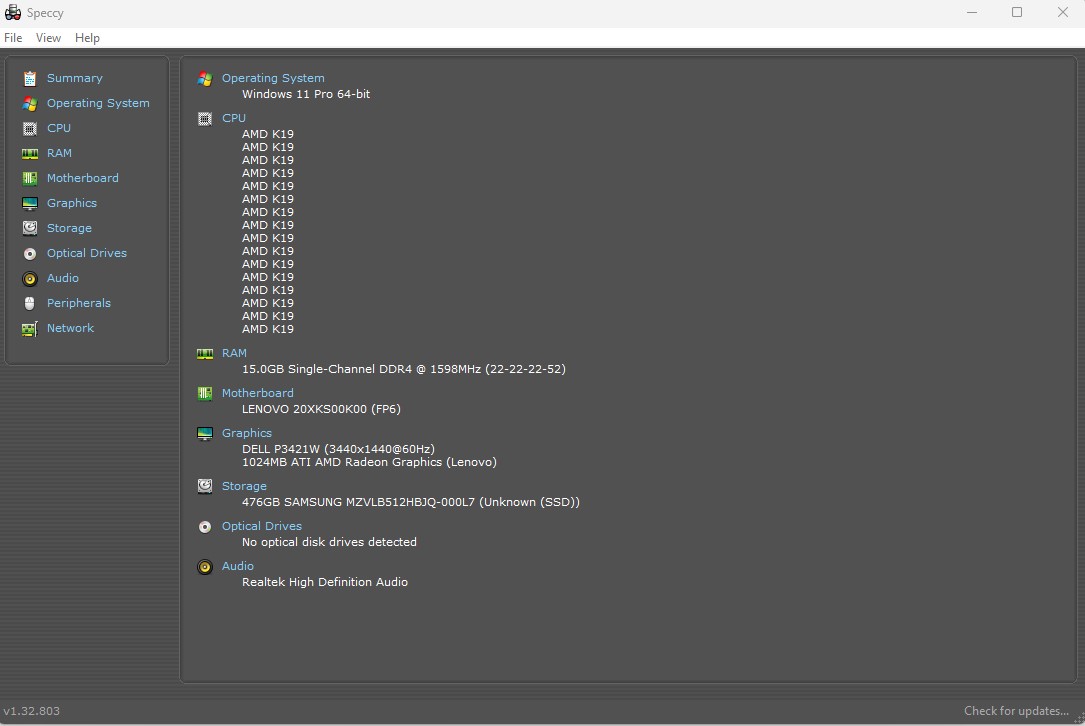Click Realtek High Definition Audio text

tap(325, 582)
